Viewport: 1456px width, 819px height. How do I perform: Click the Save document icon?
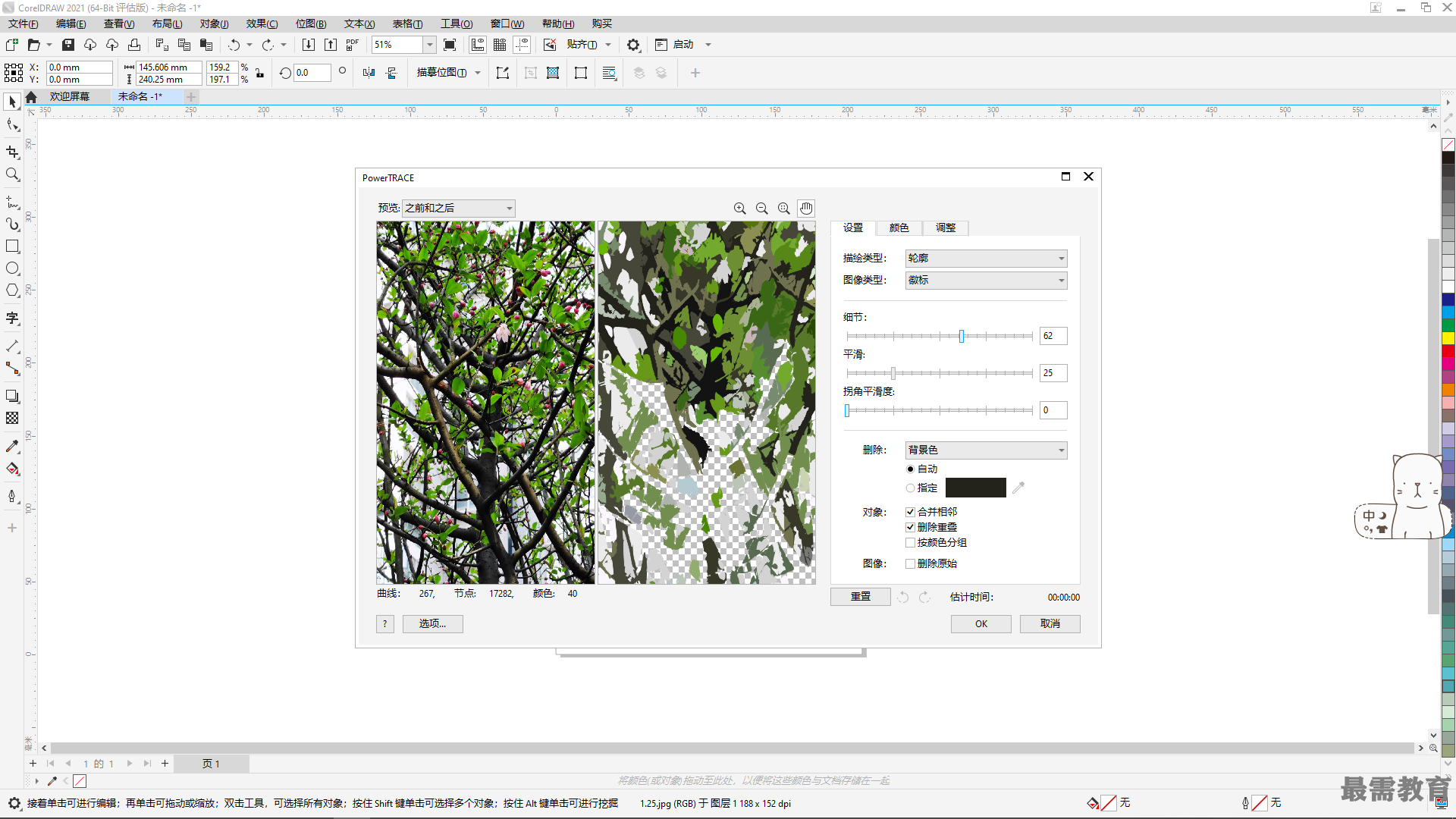point(68,45)
